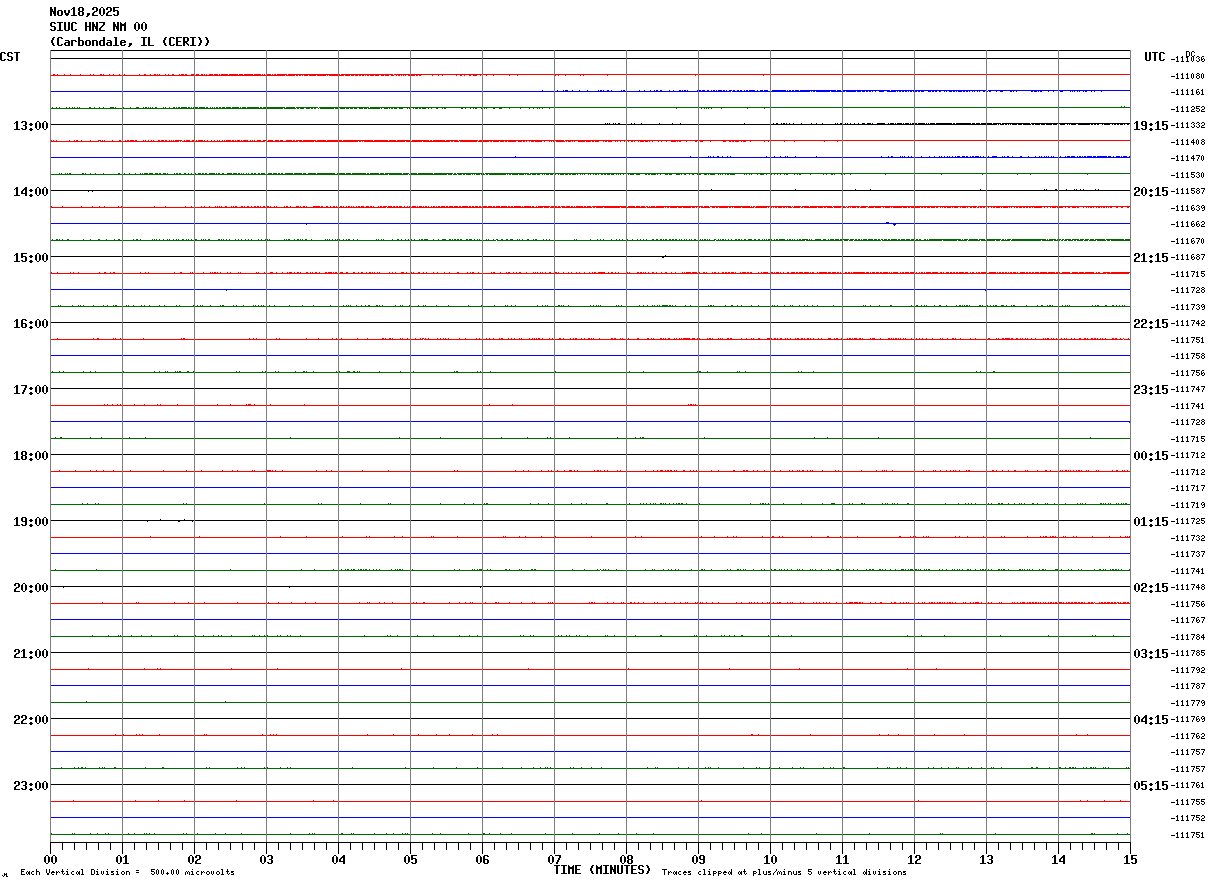Click the TIME (MINUTES) axis label
The width and height of the screenshot is (1210, 886).
602,870
